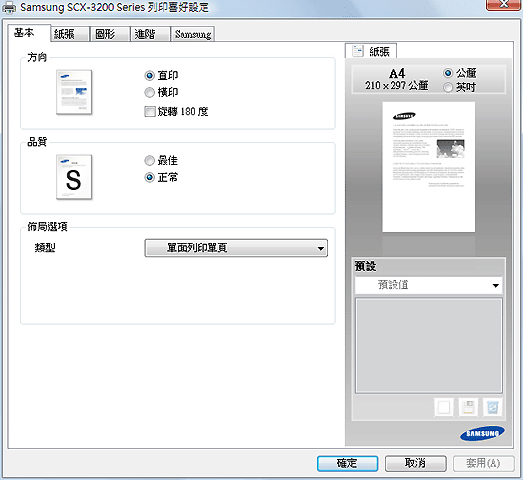Choose 最佳 print quality
523x480 pixels.
point(161,161)
